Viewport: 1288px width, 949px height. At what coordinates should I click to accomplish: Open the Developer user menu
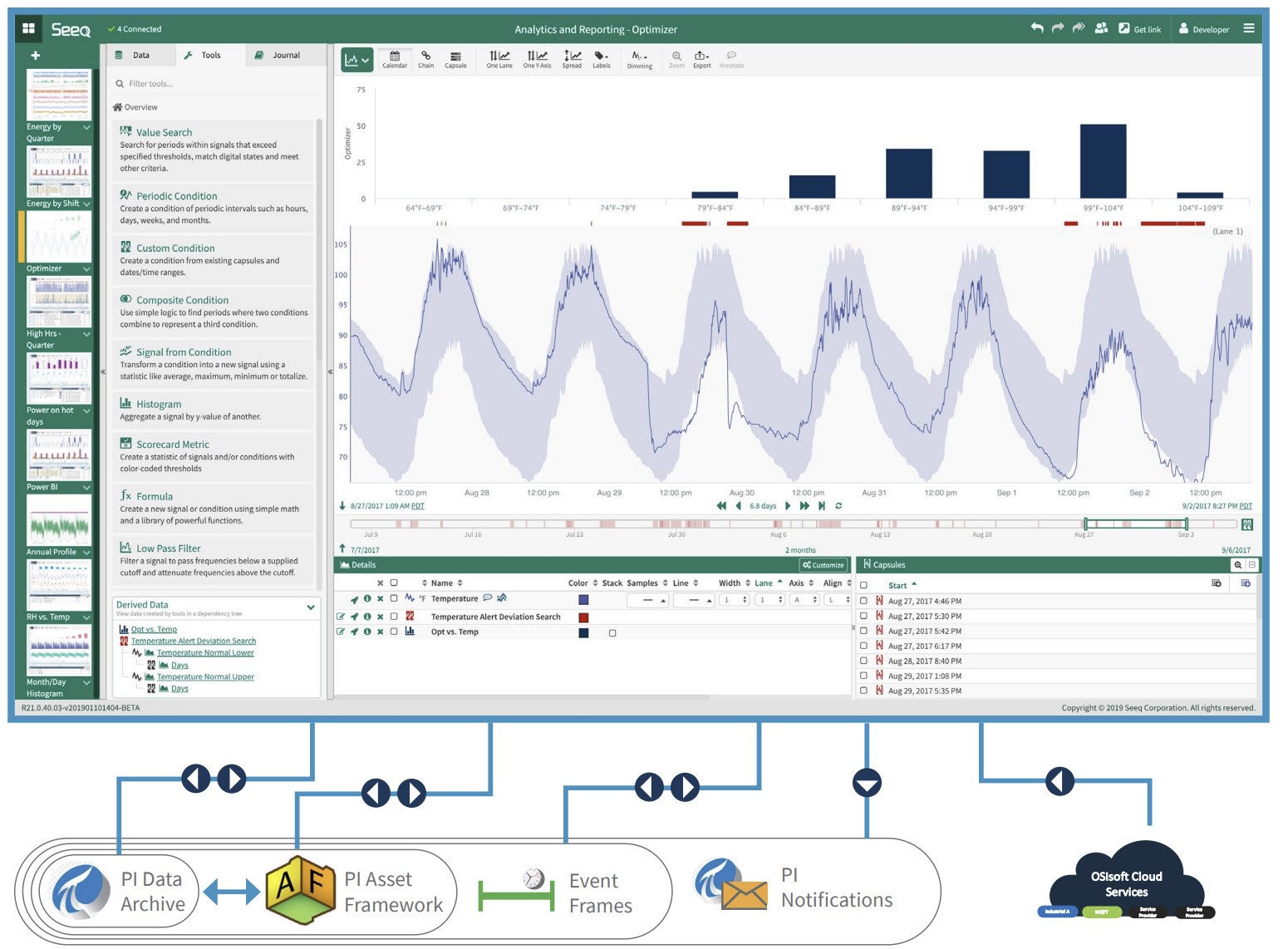click(1204, 29)
